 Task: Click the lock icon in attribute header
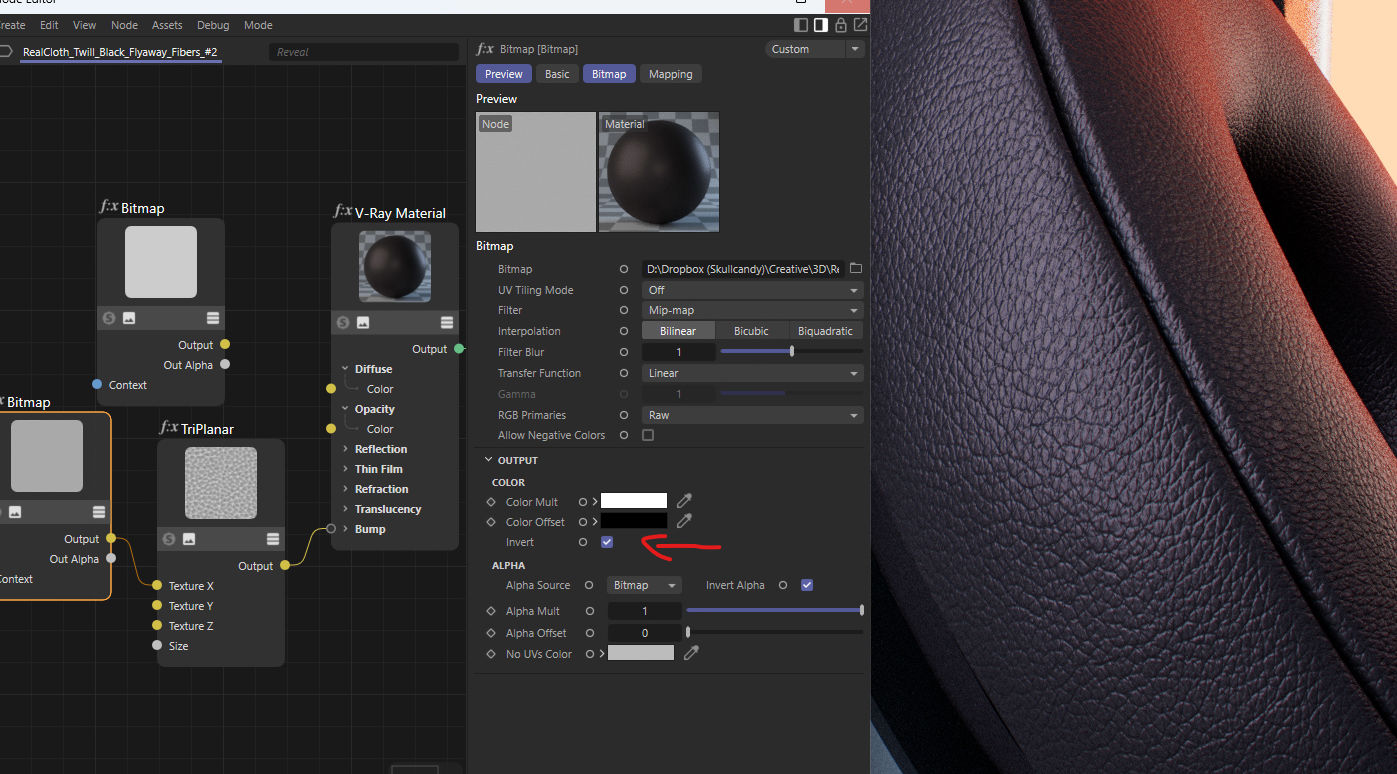click(841, 25)
